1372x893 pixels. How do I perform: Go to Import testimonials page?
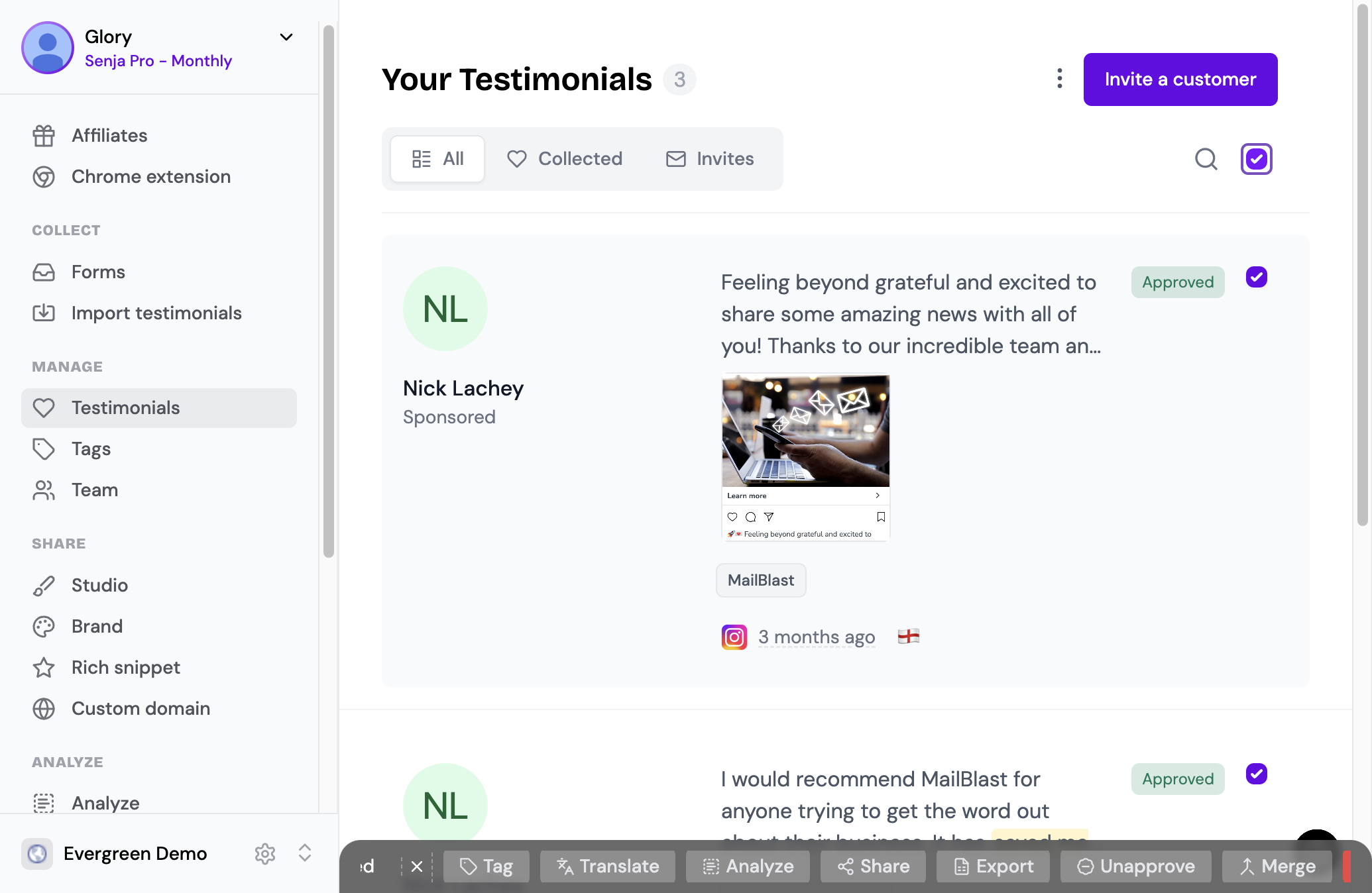pos(159,313)
